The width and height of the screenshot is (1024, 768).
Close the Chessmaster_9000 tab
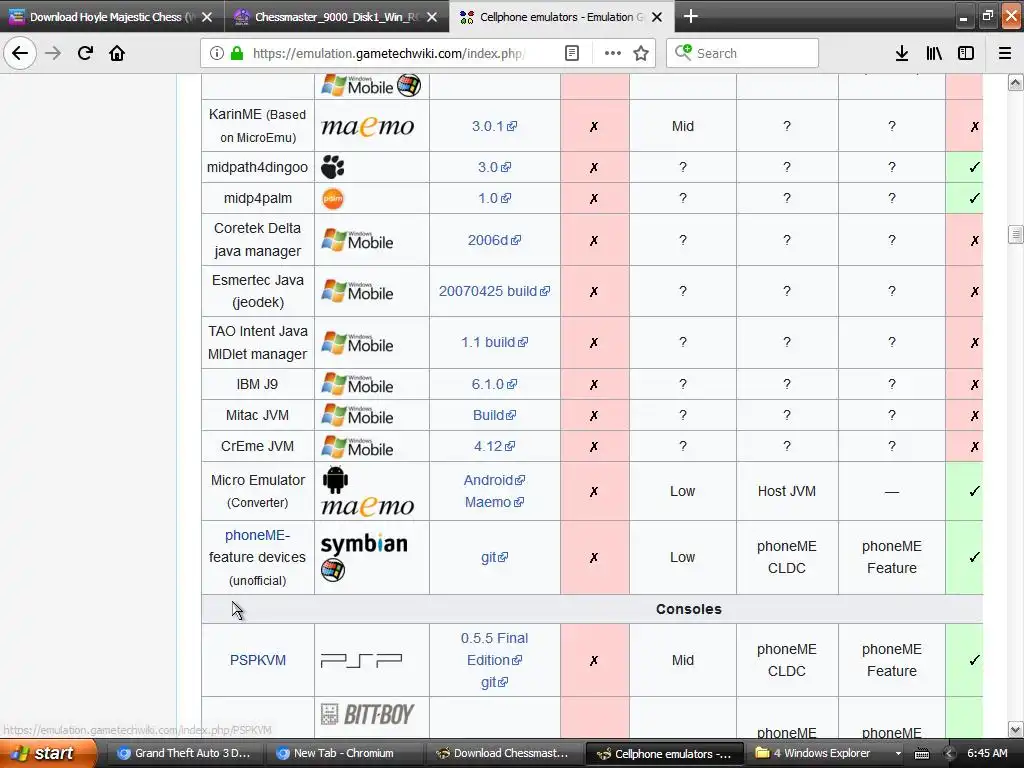[x=432, y=17]
